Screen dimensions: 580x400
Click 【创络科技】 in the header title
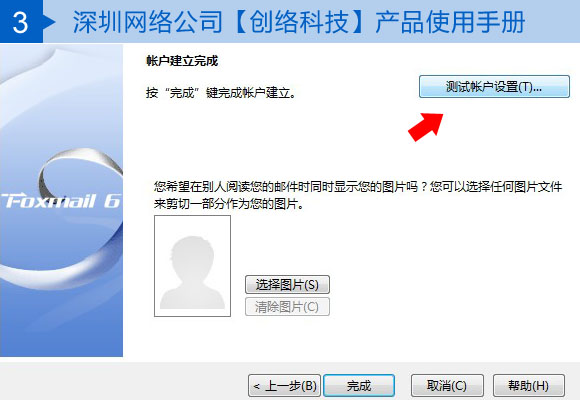point(299,21)
